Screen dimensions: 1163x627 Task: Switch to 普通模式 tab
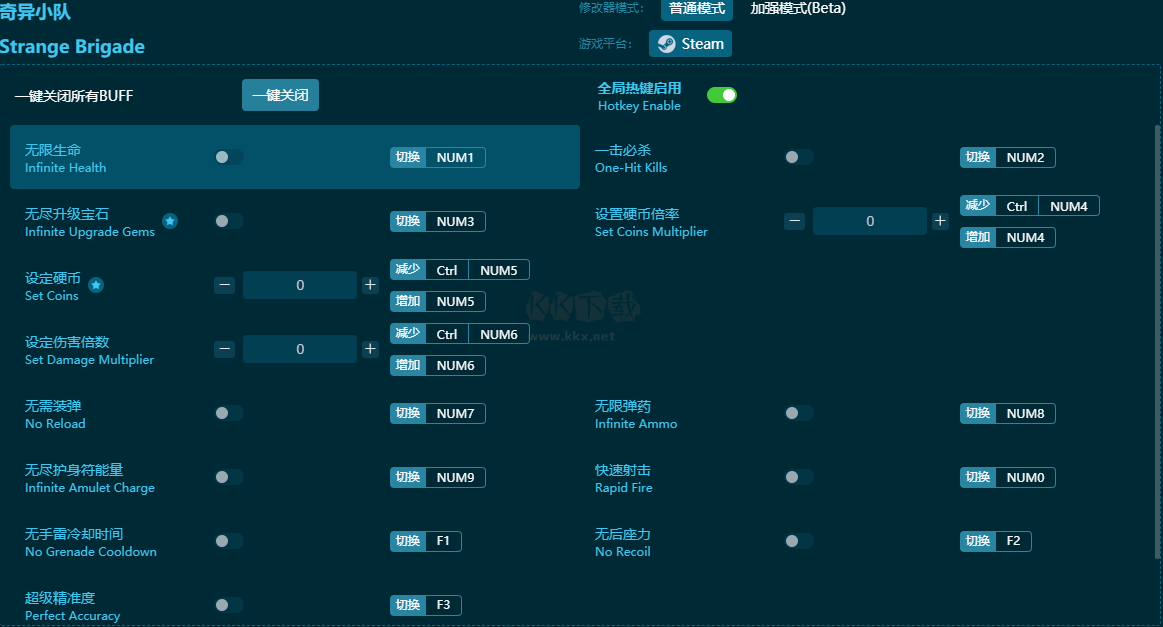[696, 9]
